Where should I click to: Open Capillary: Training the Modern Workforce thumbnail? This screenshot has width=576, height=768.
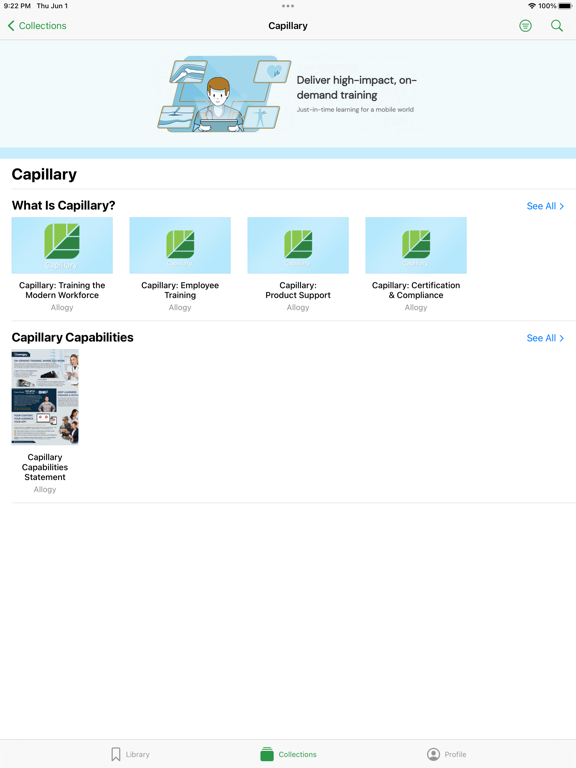coord(62,245)
